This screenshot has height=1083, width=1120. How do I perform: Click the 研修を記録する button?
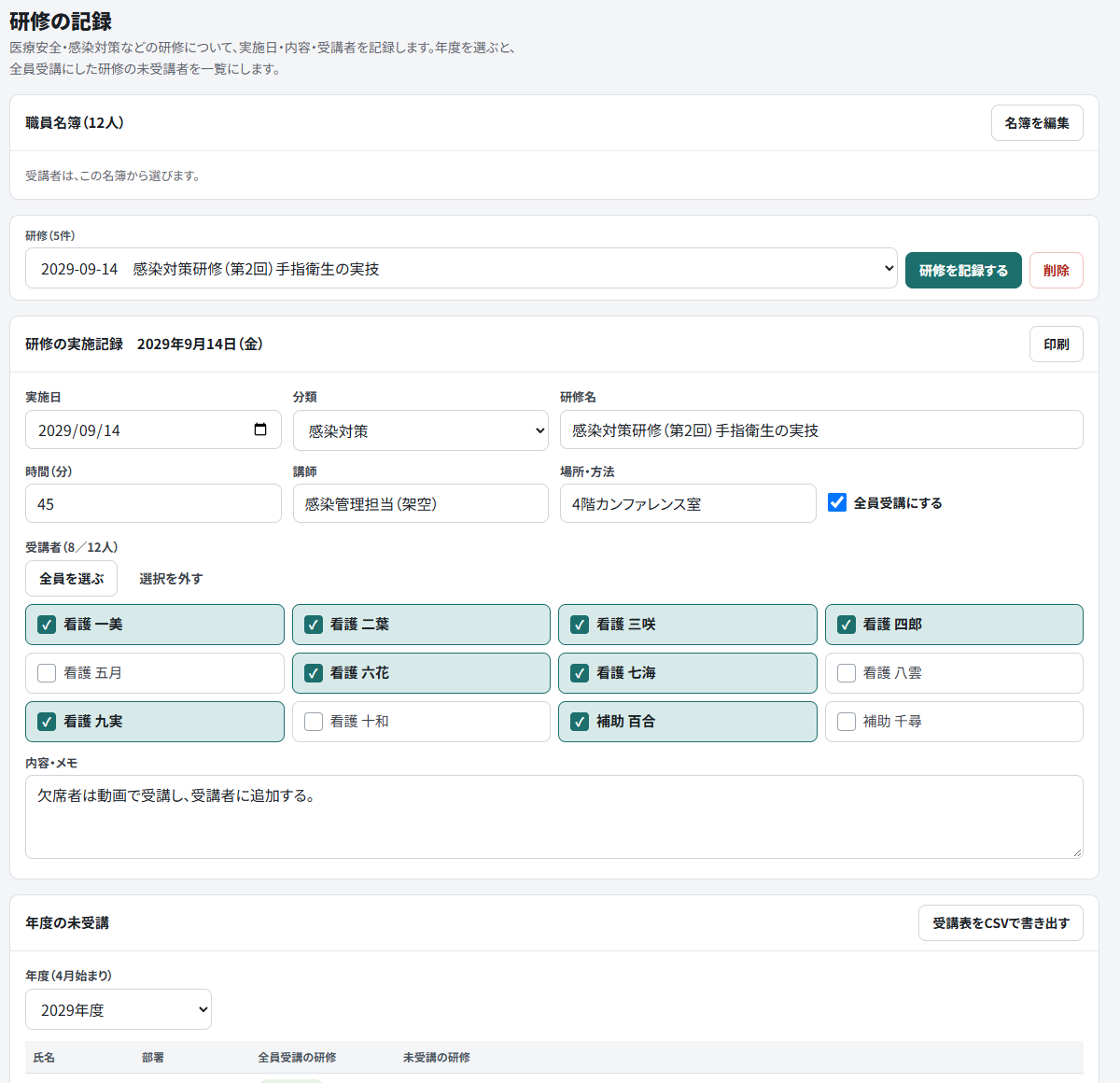tap(963, 271)
